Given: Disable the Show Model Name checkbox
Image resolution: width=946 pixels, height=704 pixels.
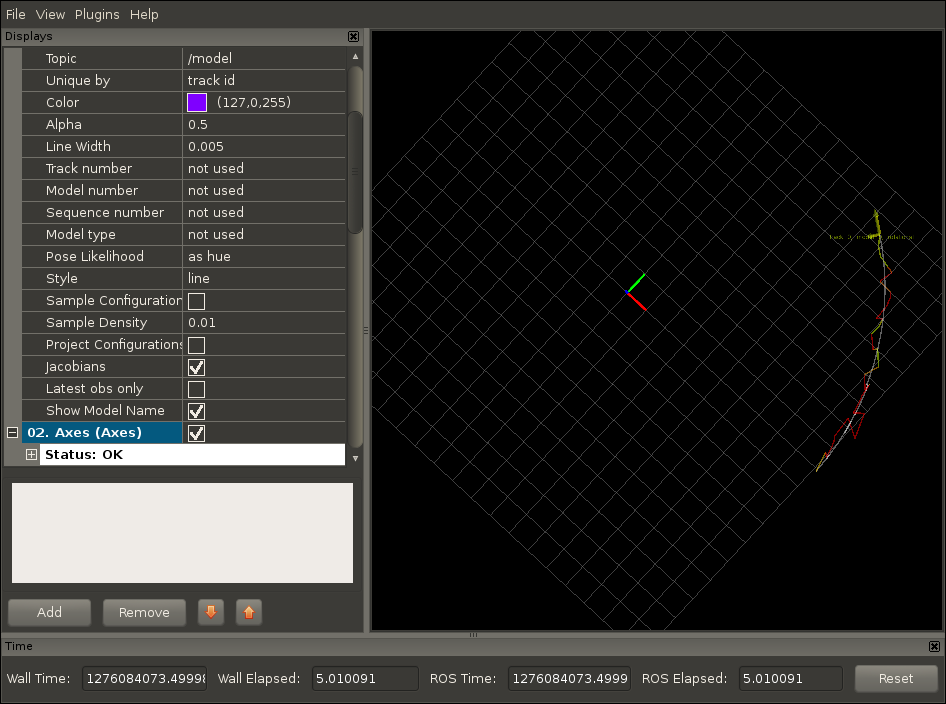Looking at the screenshot, I should tap(197, 411).
